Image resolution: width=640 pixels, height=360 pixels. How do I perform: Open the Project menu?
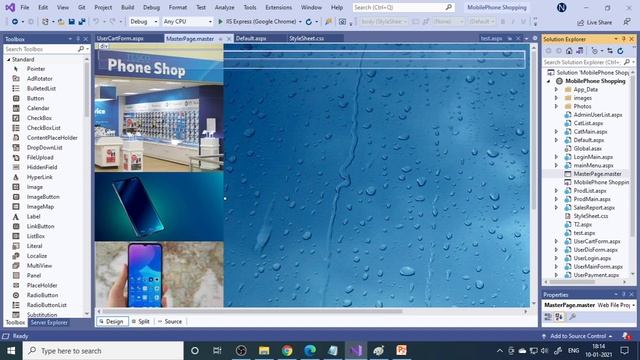103,7
